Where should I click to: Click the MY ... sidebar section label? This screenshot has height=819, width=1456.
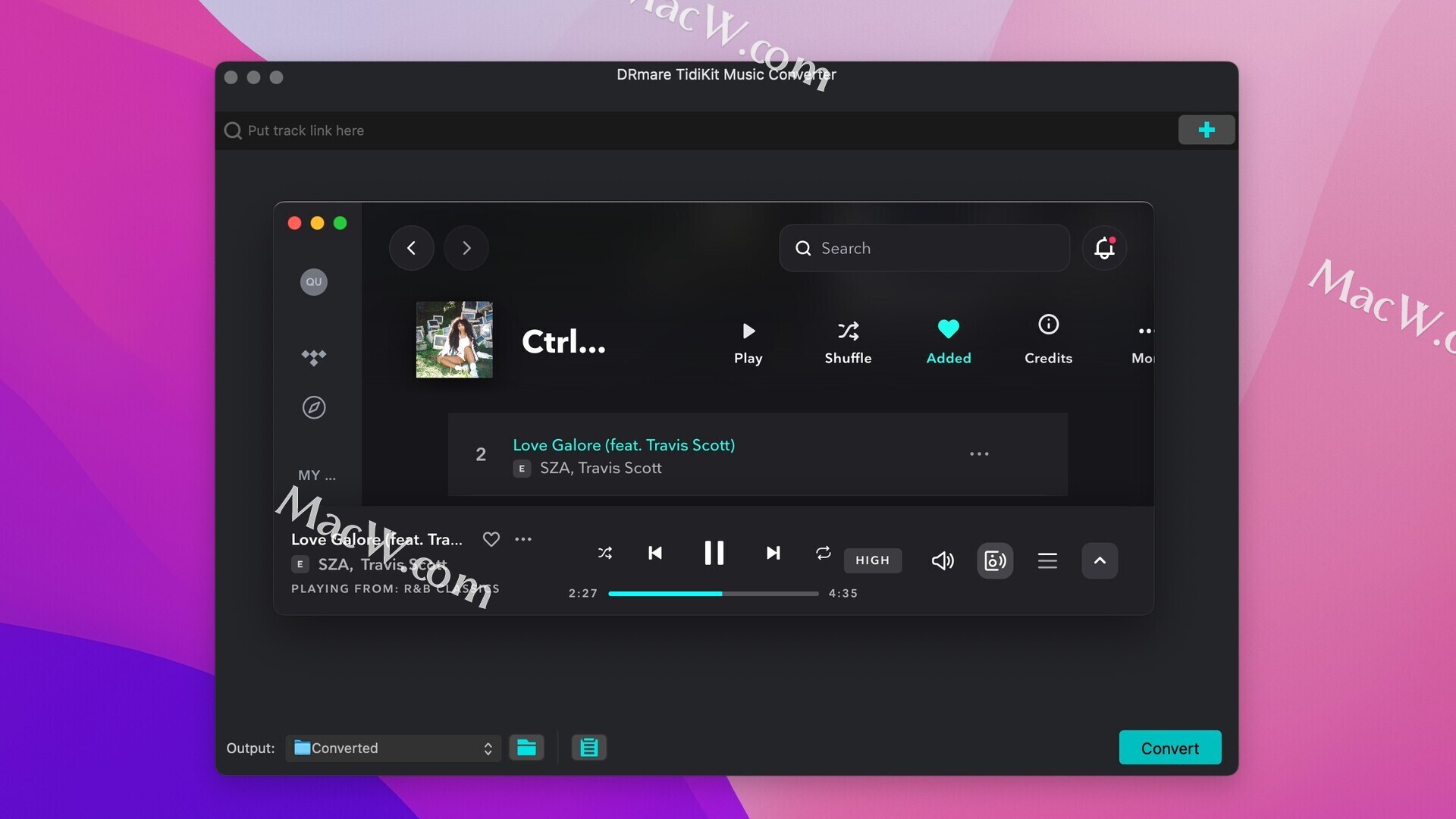pyautogui.click(x=316, y=475)
